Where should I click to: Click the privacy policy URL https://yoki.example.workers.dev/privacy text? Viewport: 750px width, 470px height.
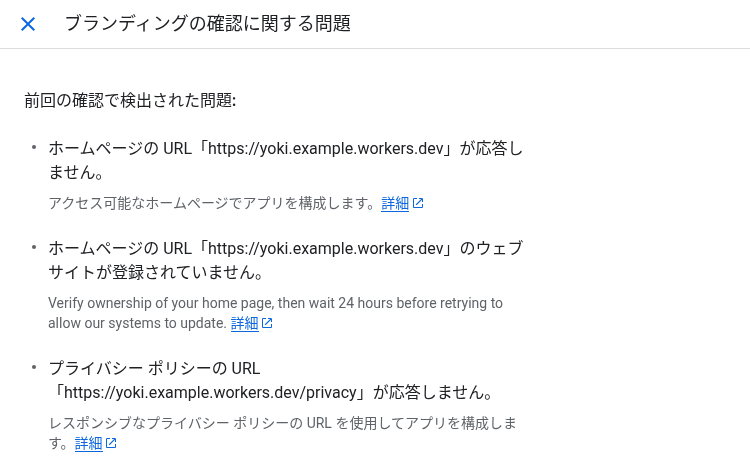[211, 393]
